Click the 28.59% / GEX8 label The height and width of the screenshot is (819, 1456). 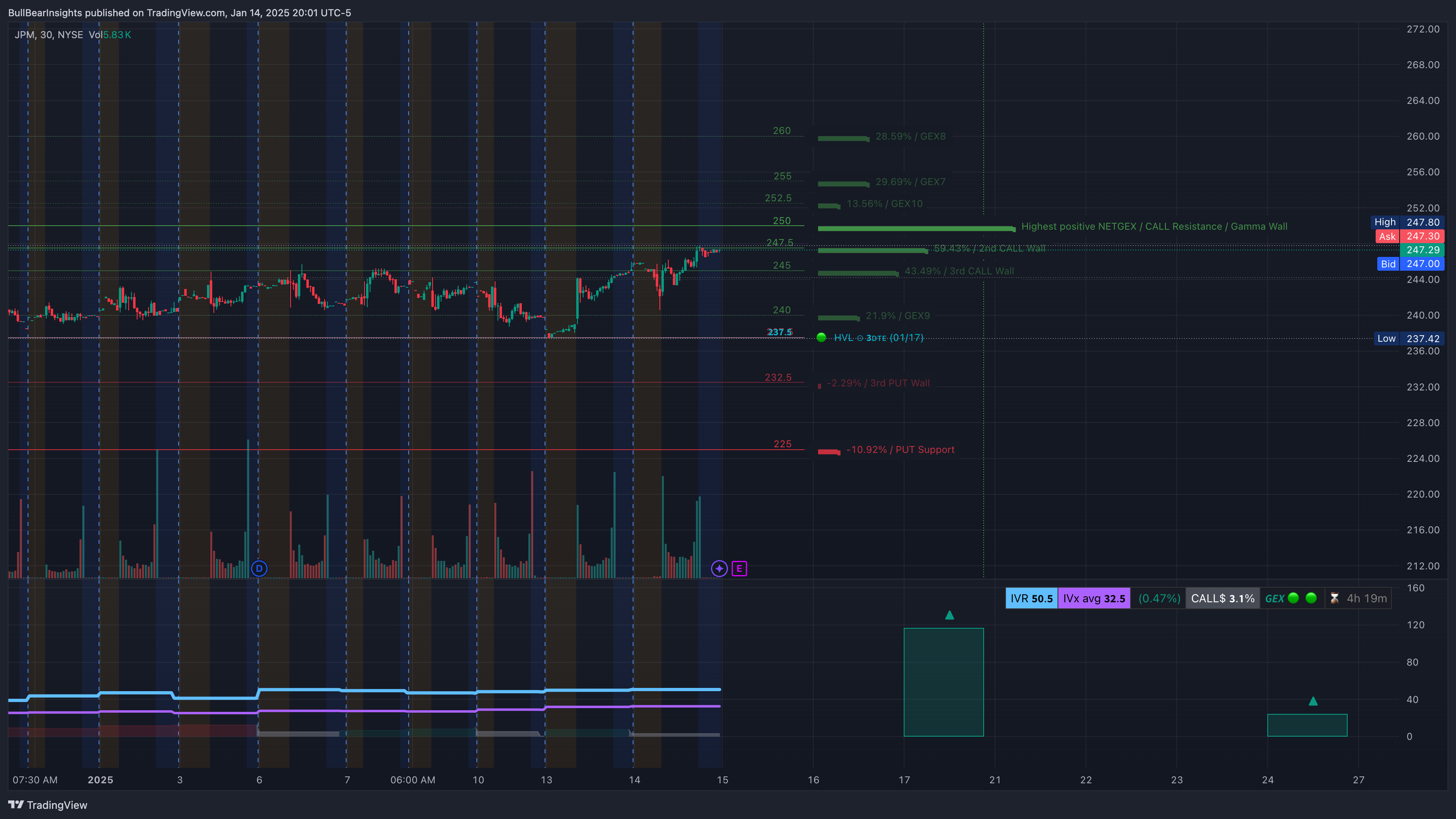coord(911,136)
